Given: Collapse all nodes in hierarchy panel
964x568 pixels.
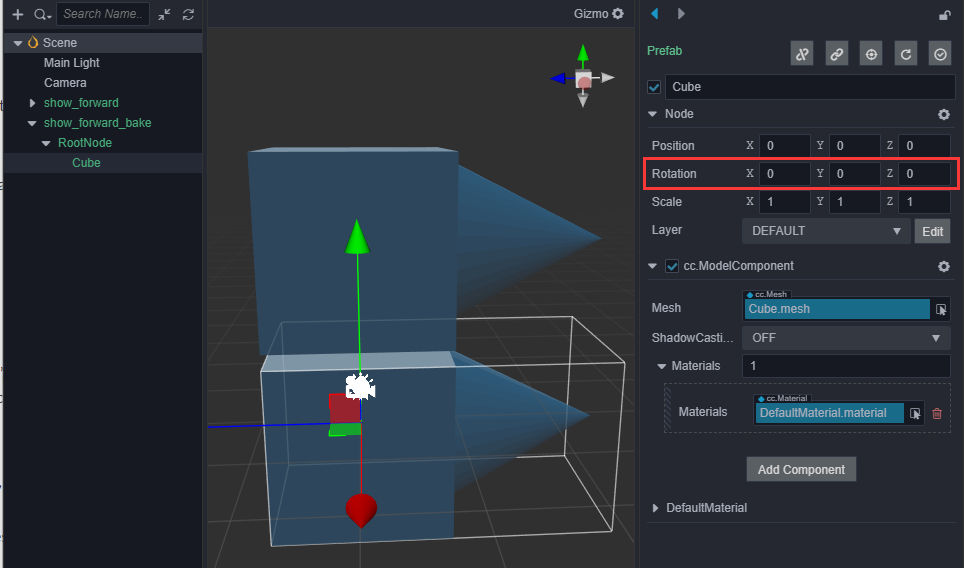Looking at the screenshot, I should pyautogui.click(x=165, y=14).
